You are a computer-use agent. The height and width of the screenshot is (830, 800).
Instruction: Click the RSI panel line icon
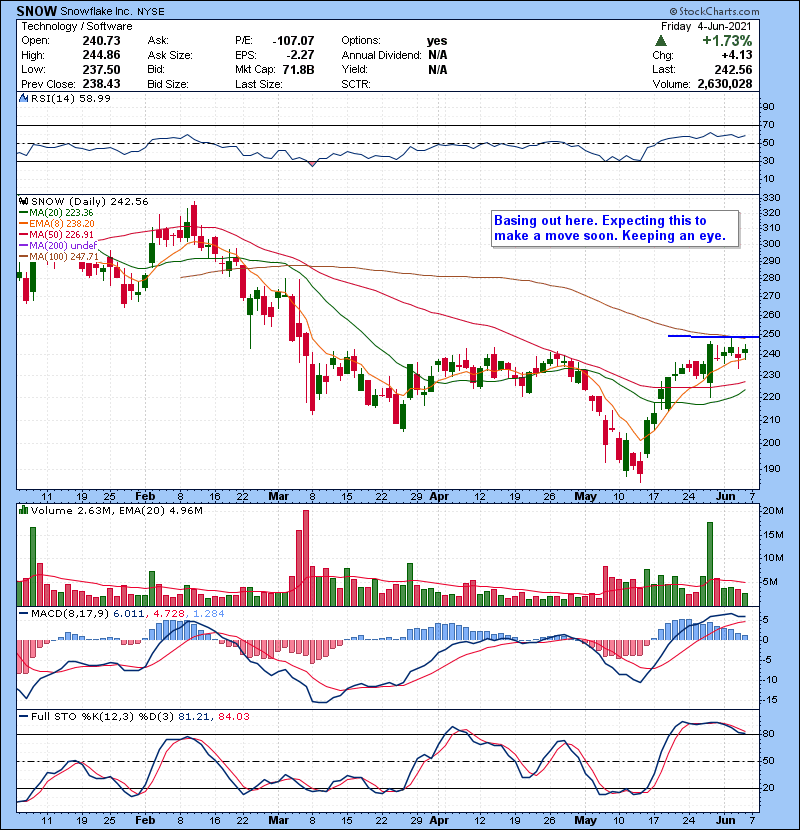pos(23,98)
